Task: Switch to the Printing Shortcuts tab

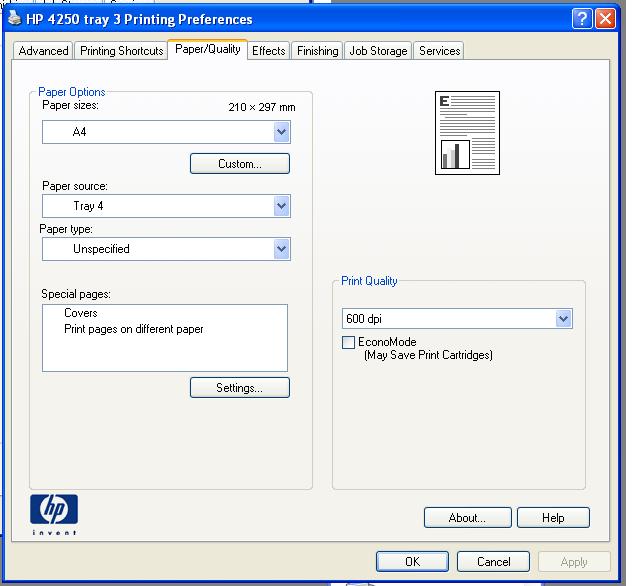Action: [x=122, y=51]
